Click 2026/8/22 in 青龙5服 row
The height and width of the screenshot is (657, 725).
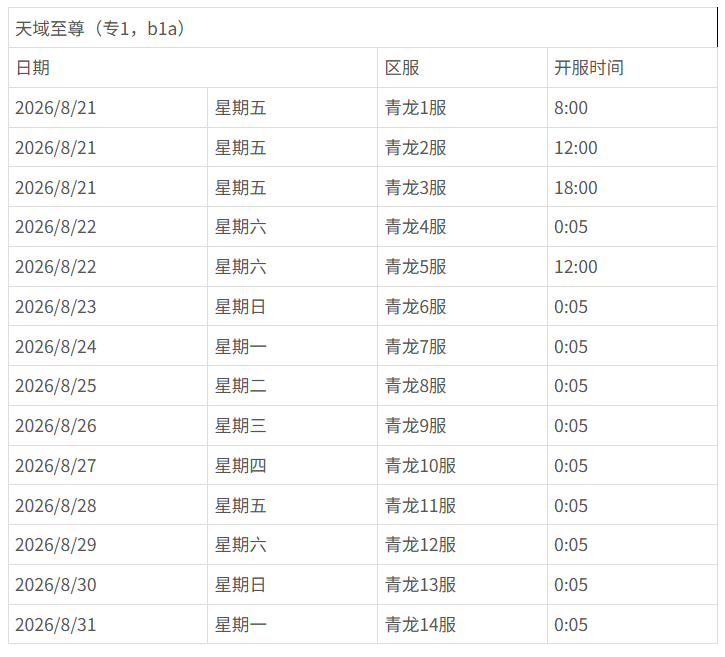pos(55,267)
